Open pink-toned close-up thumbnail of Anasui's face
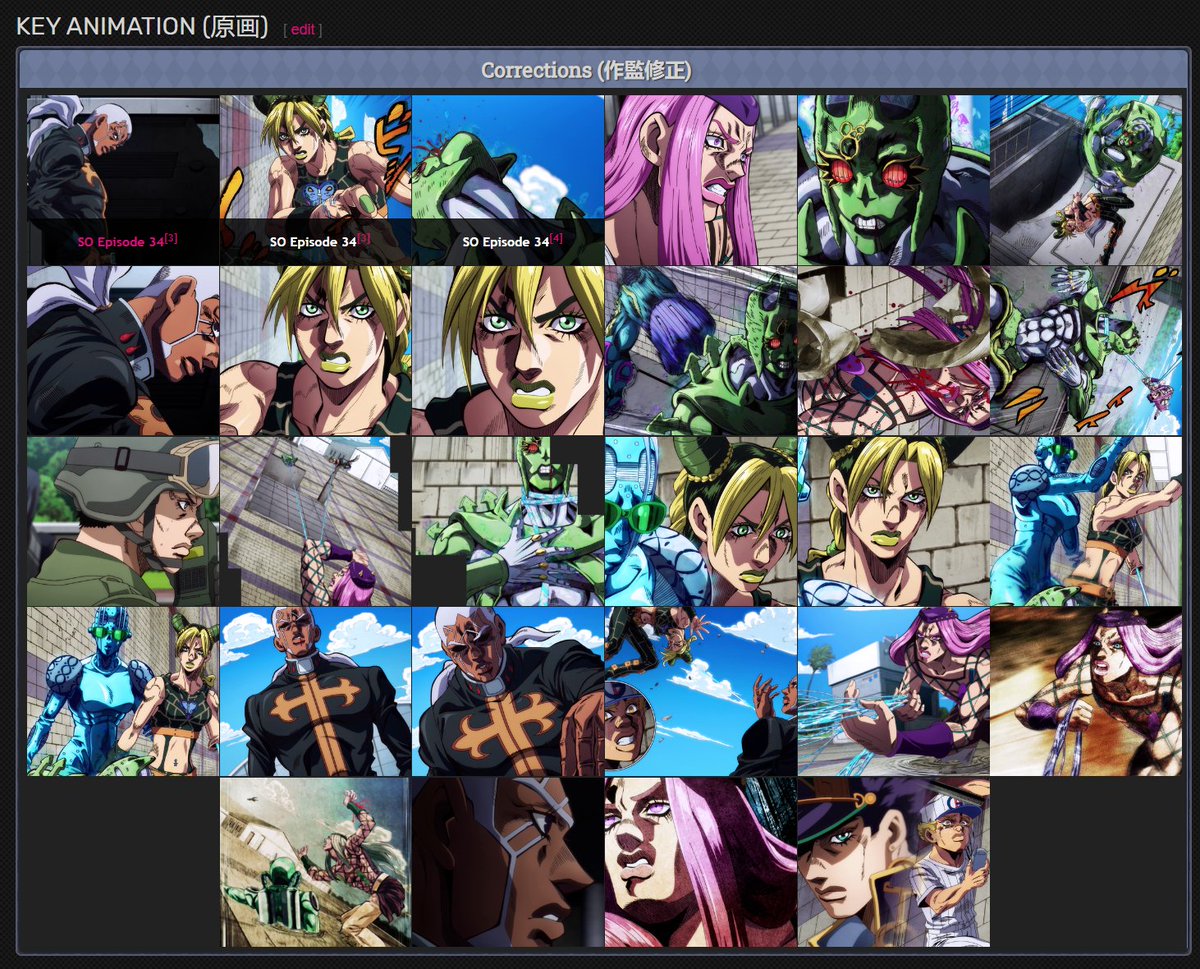Viewport: 1200px width, 969px height. click(701, 862)
